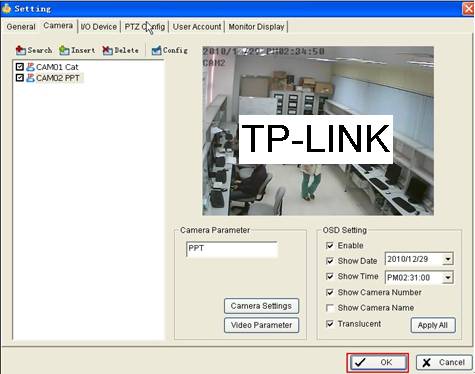Viewport: 475px width, 374px height.
Task: Toggle the OSD Enable checkbox
Action: [x=330, y=246]
